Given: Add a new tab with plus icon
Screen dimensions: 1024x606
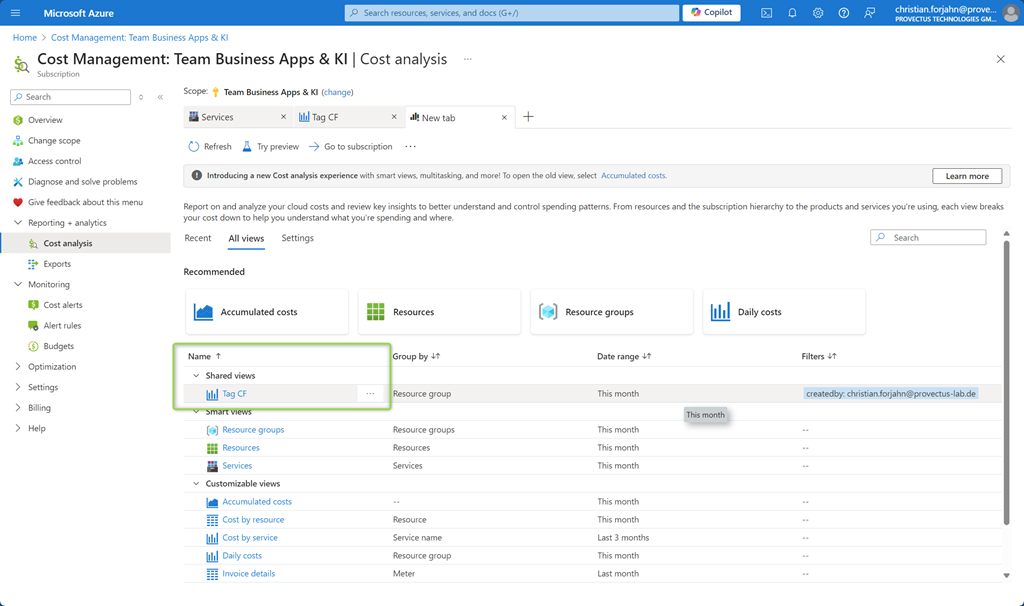Looking at the screenshot, I should (x=528, y=117).
